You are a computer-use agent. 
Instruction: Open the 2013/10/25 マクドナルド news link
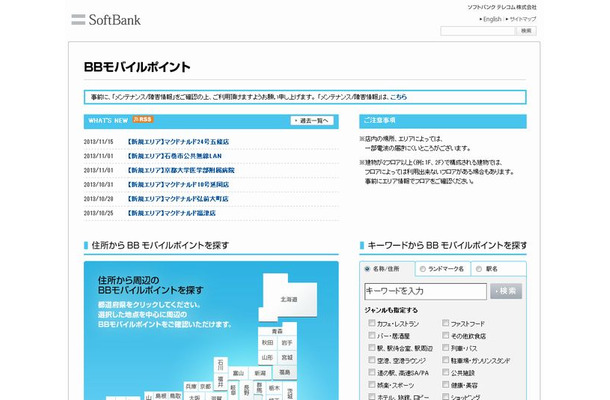click(x=171, y=213)
